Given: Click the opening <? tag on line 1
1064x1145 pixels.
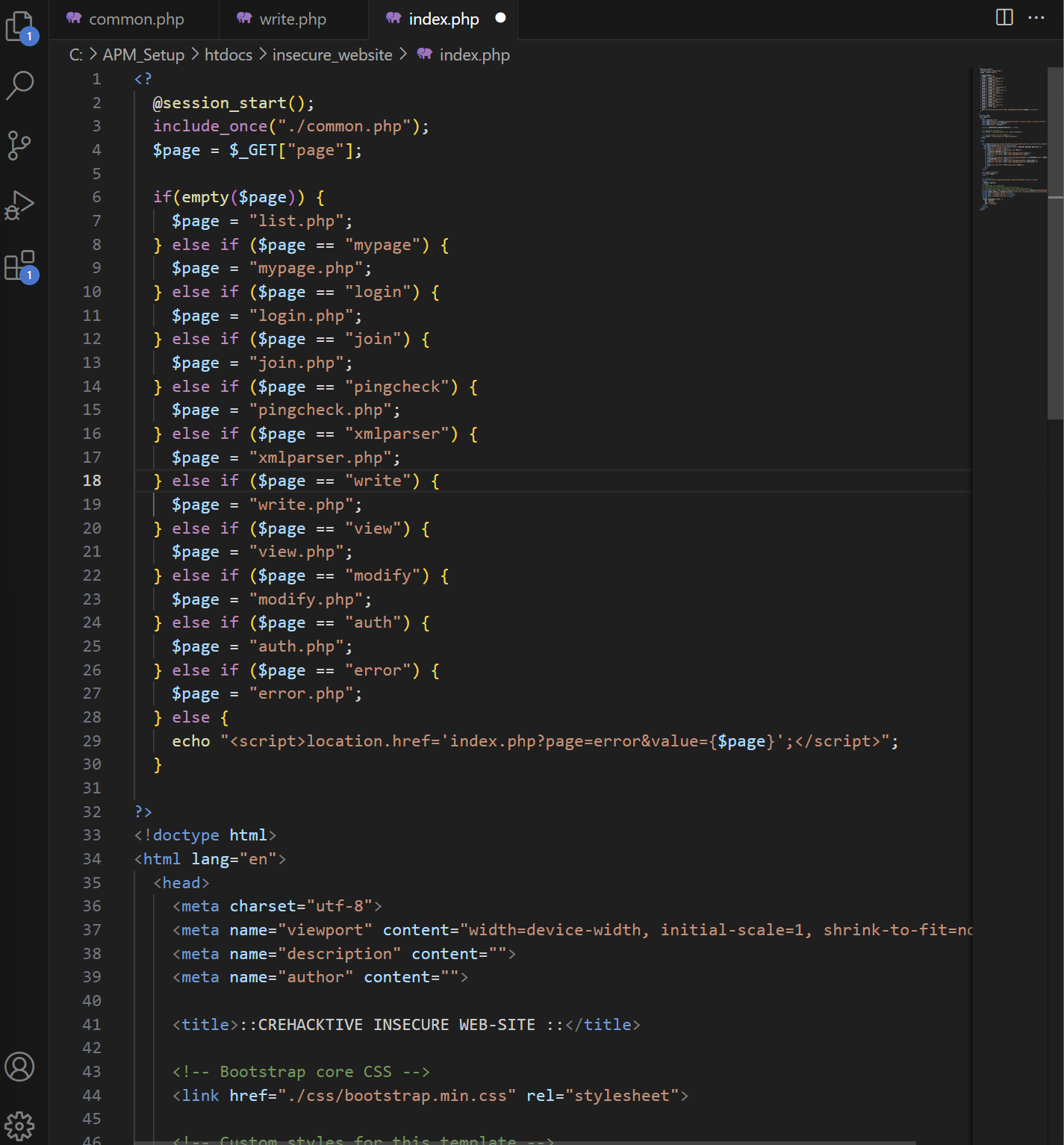Looking at the screenshot, I should coord(143,79).
